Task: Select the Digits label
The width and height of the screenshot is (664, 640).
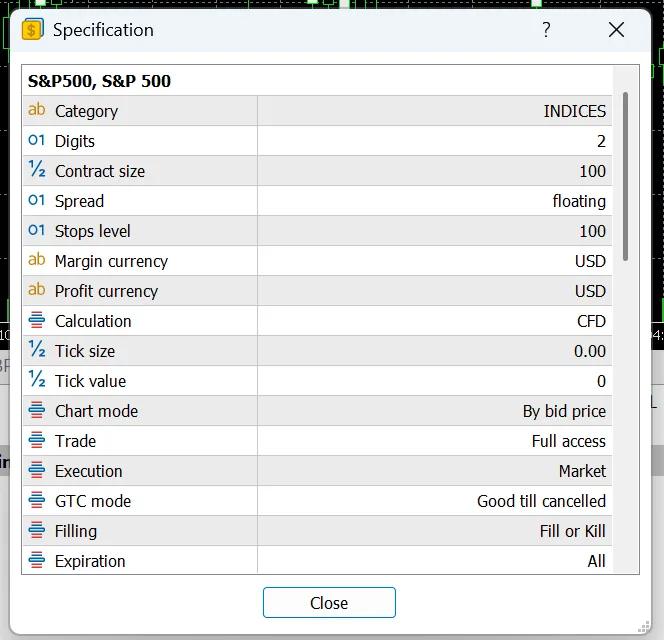Action: pyautogui.click(x=75, y=141)
